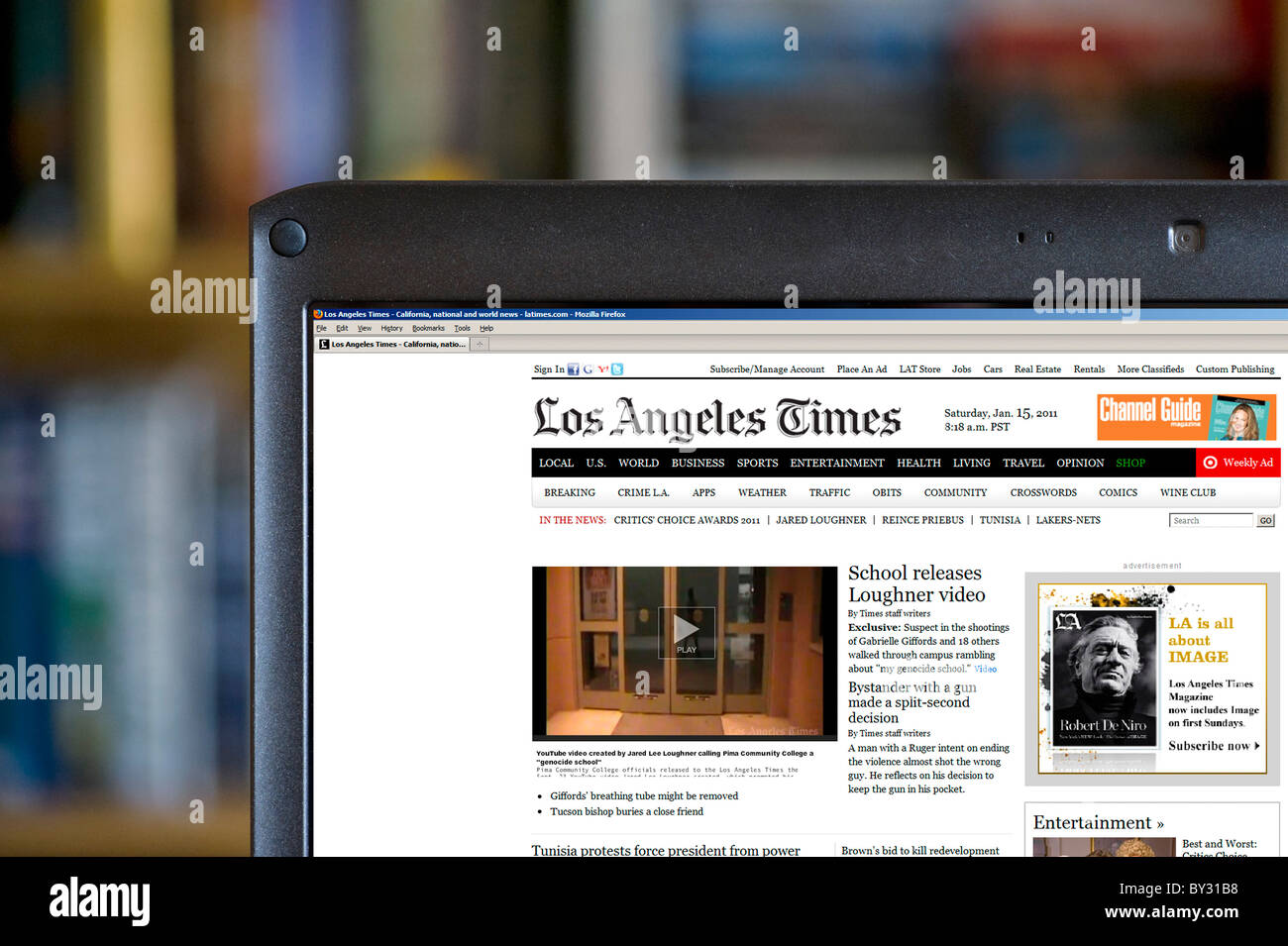1288x946 pixels.
Task: Open More Classifieds link
Action: (x=1150, y=369)
